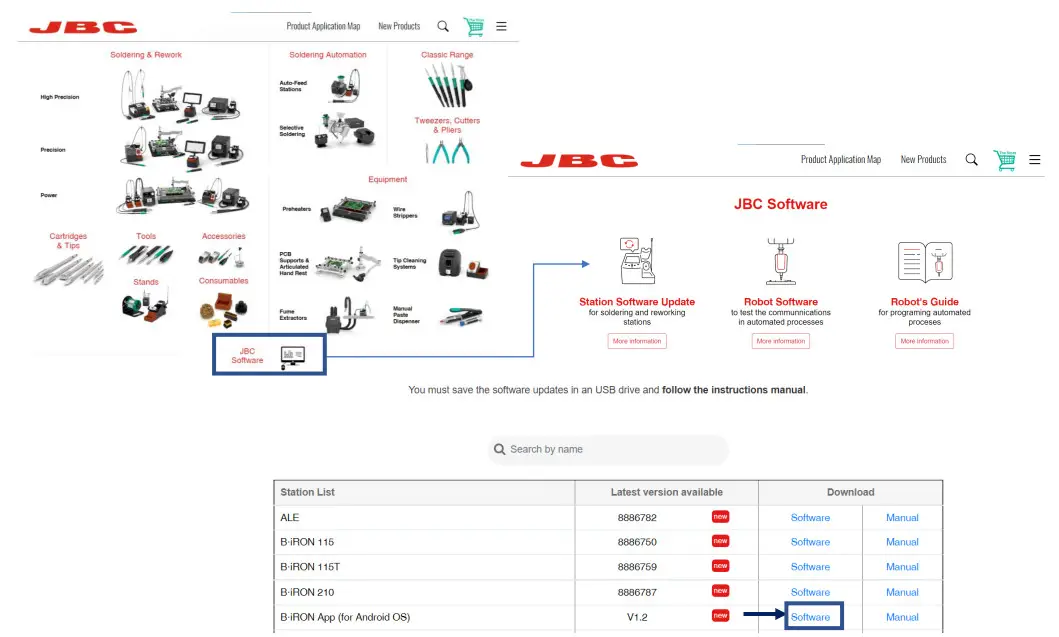
Task: Click More information under Robot's Guide
Action: pos(924,341)
